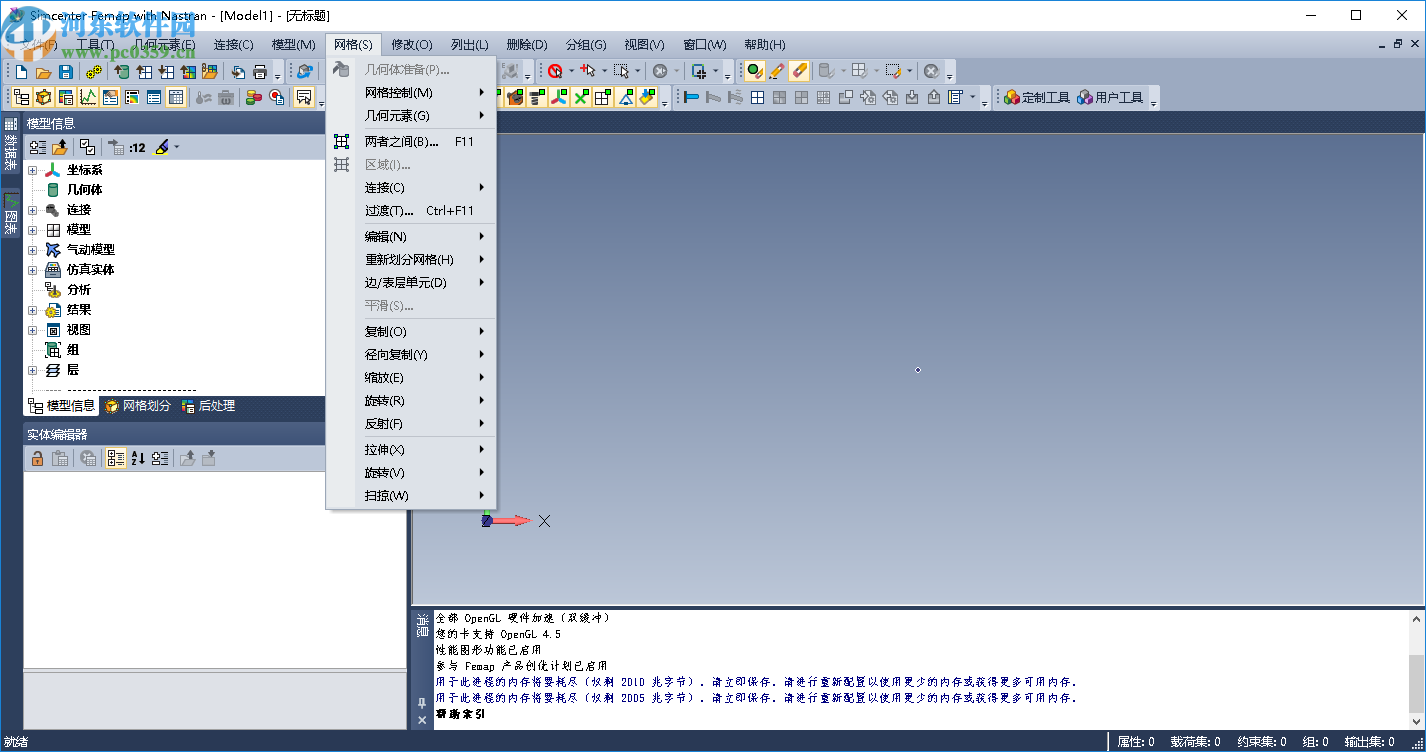Create a new model file
Image resolution: width=1426 pixels, height=752 pixels.
click(20, 70)
